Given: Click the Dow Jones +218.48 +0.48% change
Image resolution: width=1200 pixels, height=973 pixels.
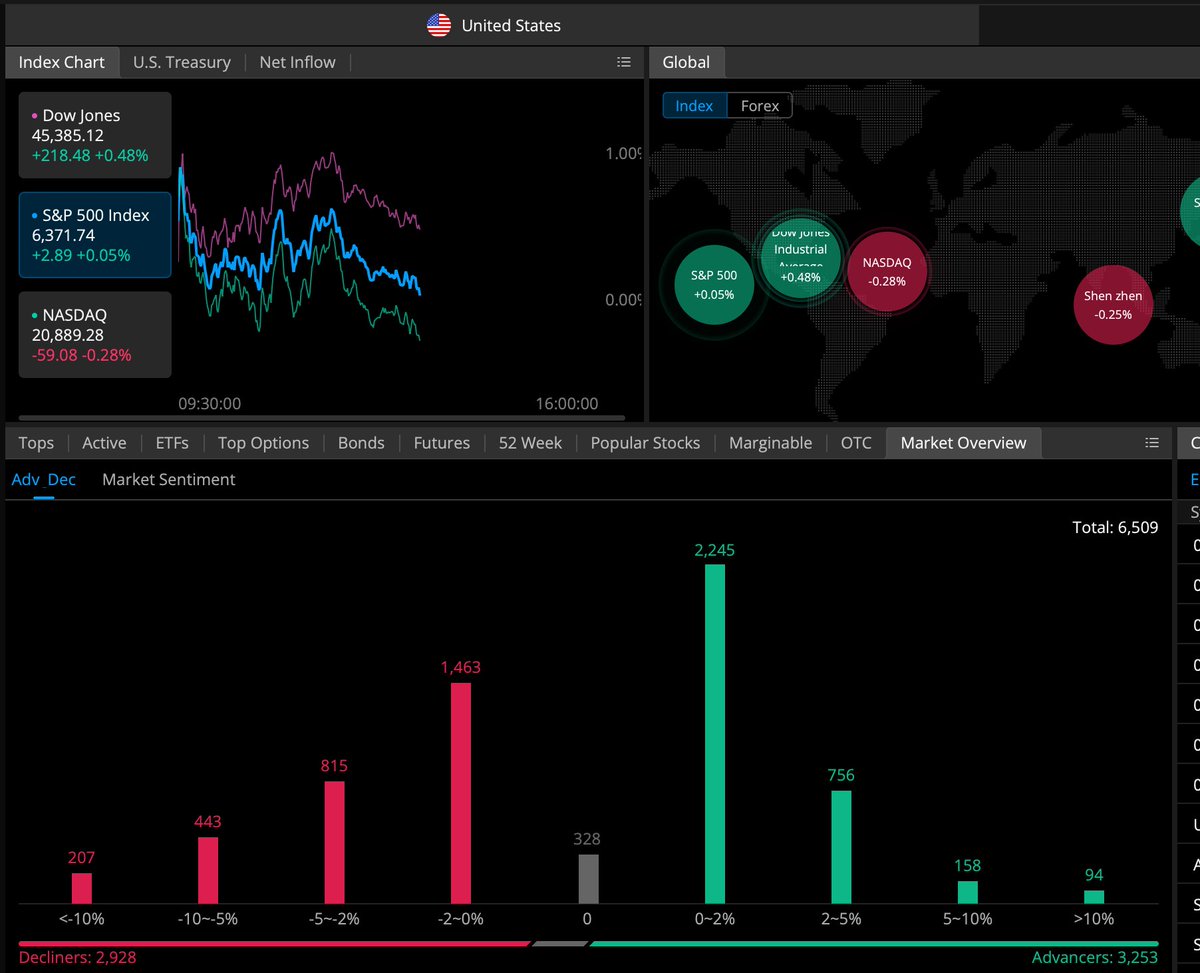Looking at the screenshot, I should pos(90,156).
